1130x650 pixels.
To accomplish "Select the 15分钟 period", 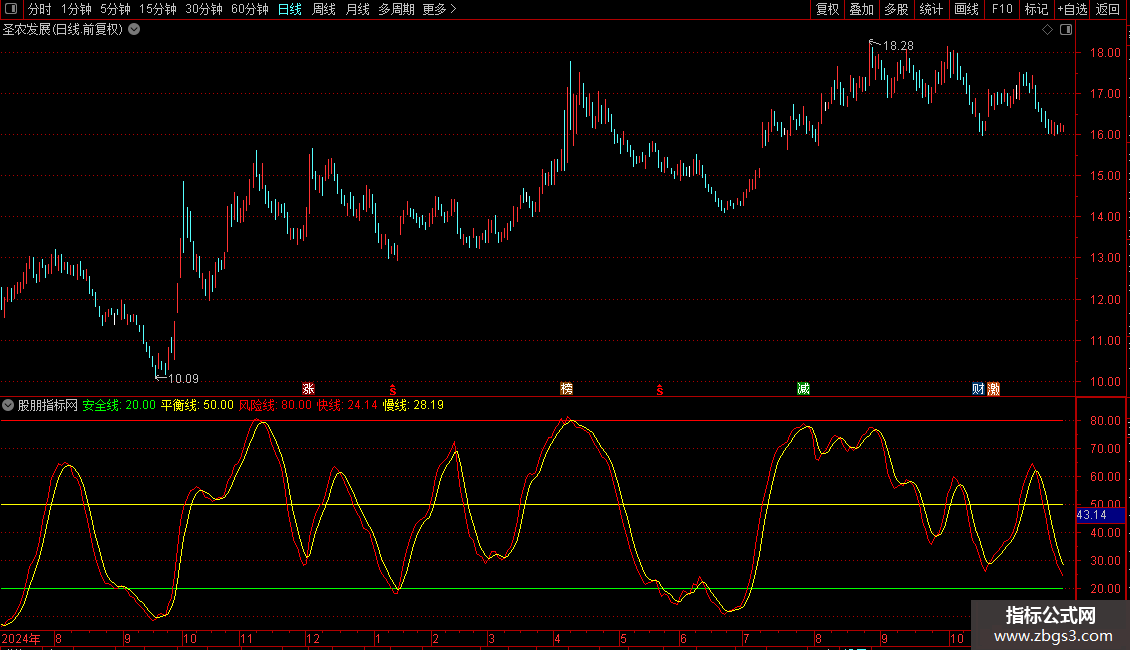I will click(158, 9).
